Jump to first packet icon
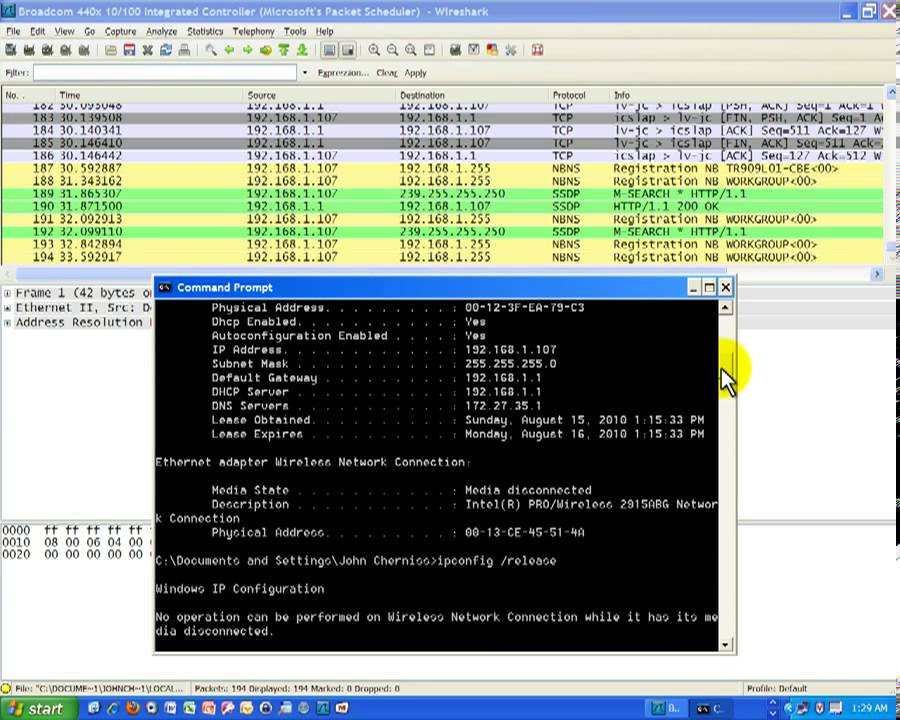 [x=284, y=51]
